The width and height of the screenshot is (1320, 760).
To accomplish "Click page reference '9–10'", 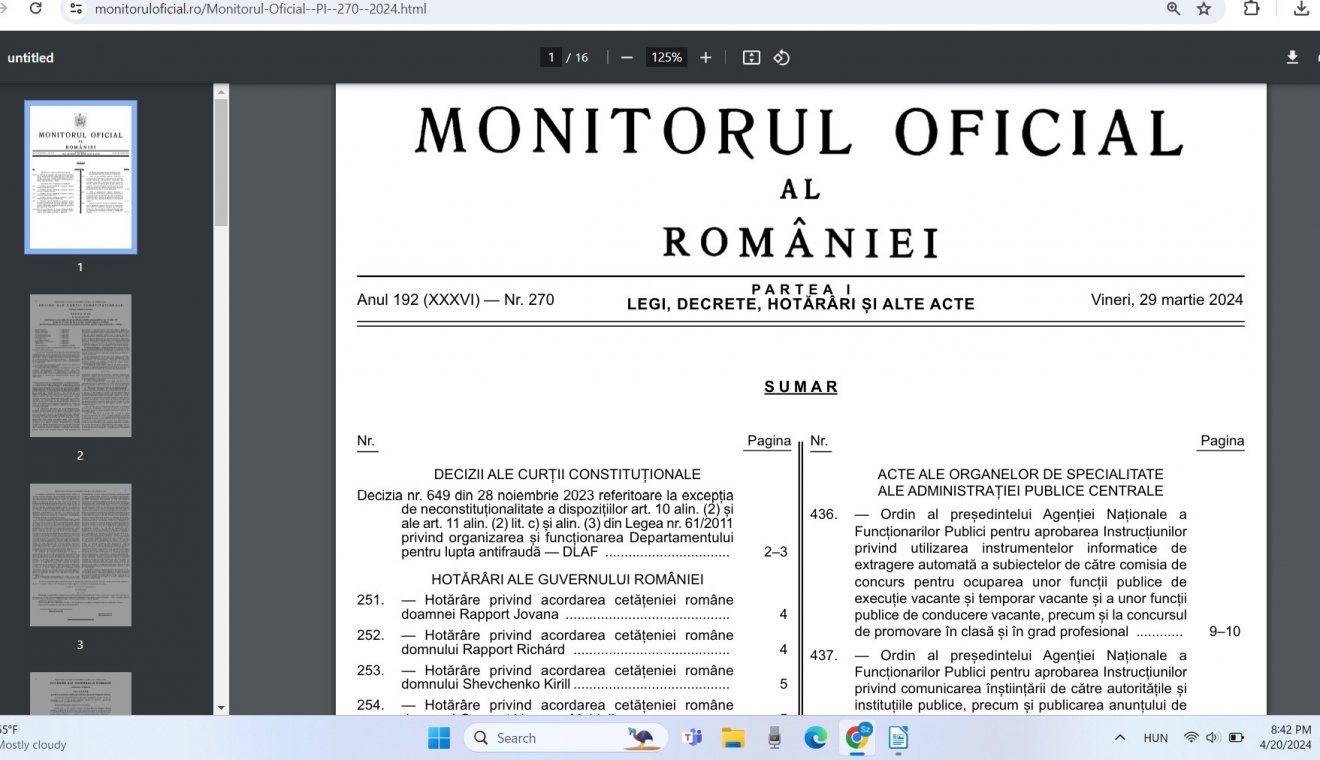I will (1225, 632).
